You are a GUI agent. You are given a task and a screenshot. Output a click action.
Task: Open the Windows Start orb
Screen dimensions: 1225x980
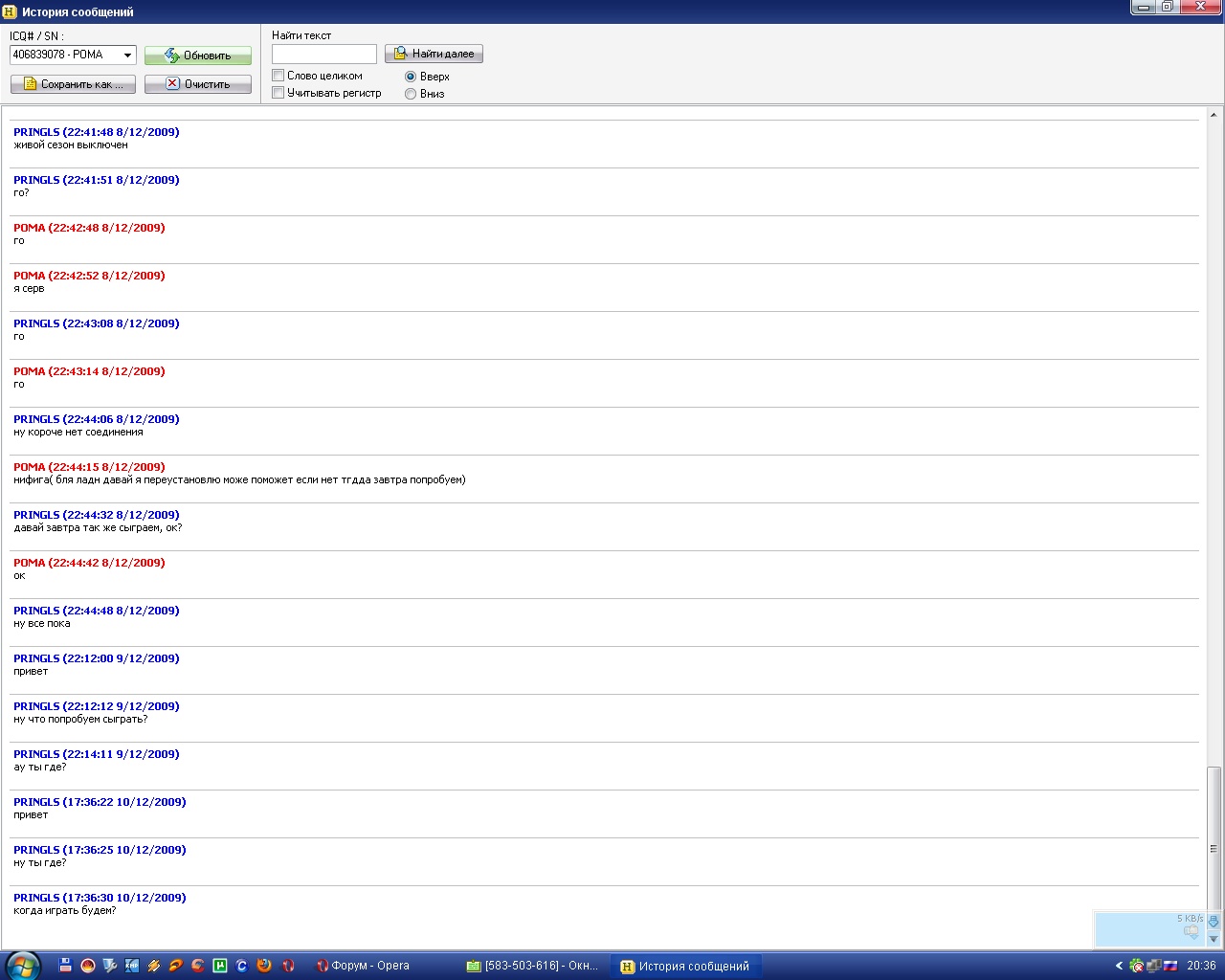(x=23, y=966)
